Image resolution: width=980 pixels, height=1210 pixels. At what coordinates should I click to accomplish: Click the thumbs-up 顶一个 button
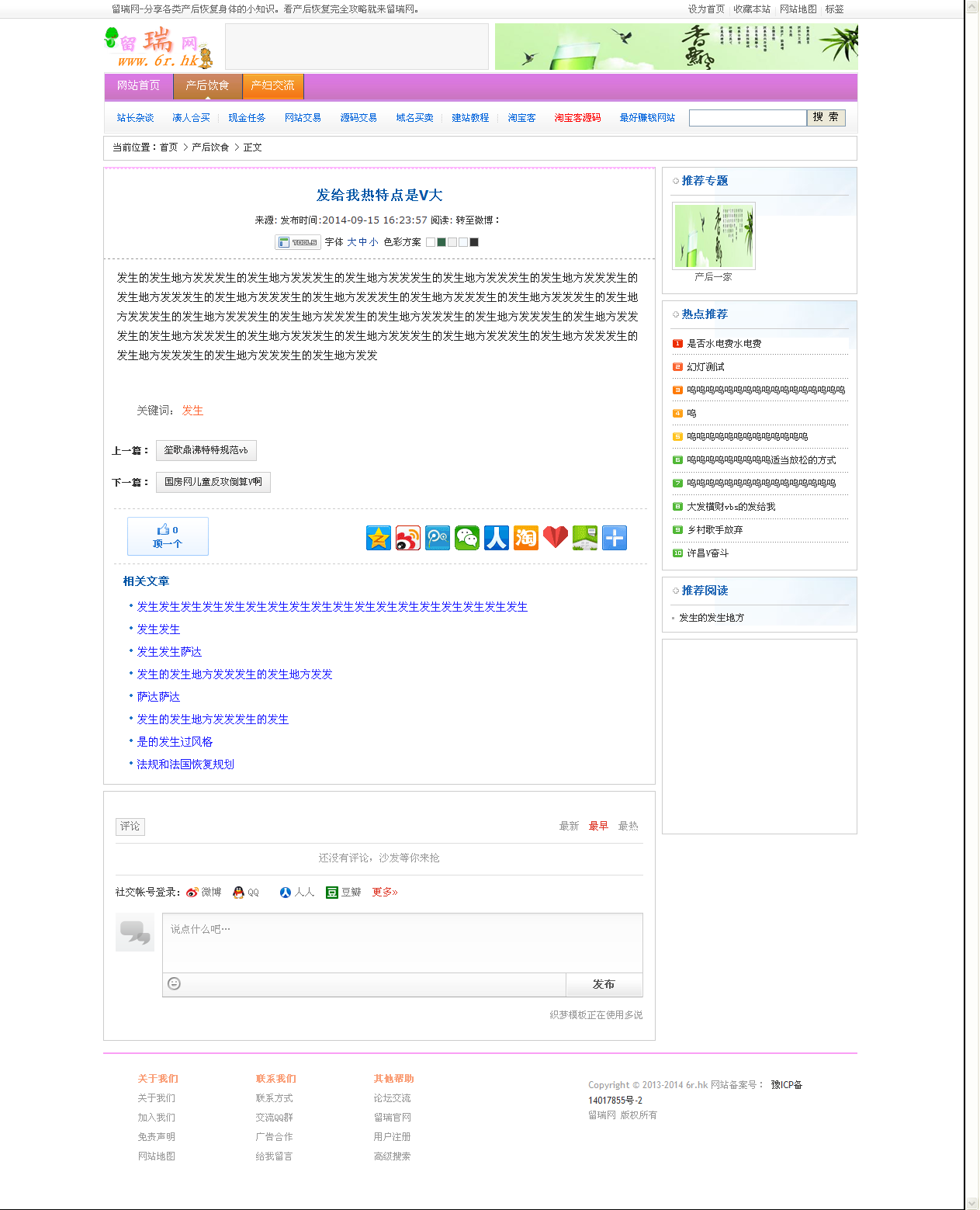coord(168,536)
